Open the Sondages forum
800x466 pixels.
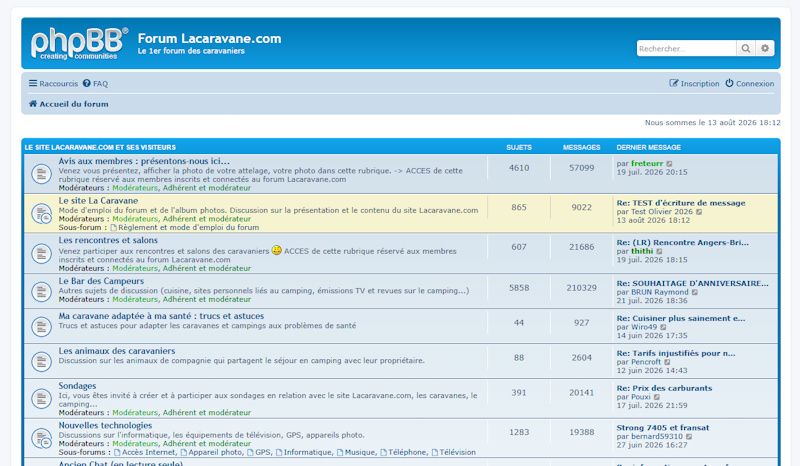[x=77, y=386]
